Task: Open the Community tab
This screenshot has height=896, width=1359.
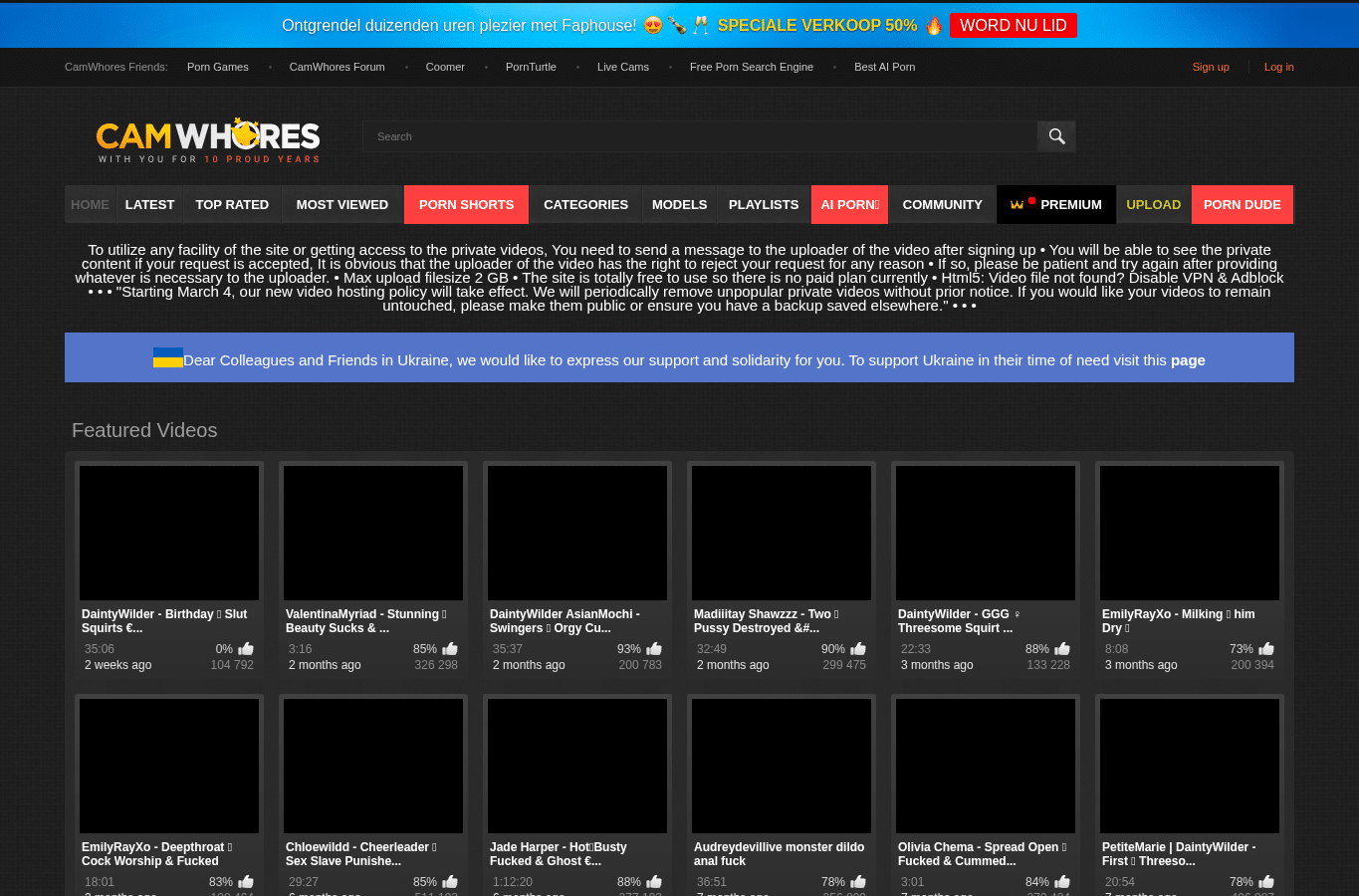Action: point(942,204)
